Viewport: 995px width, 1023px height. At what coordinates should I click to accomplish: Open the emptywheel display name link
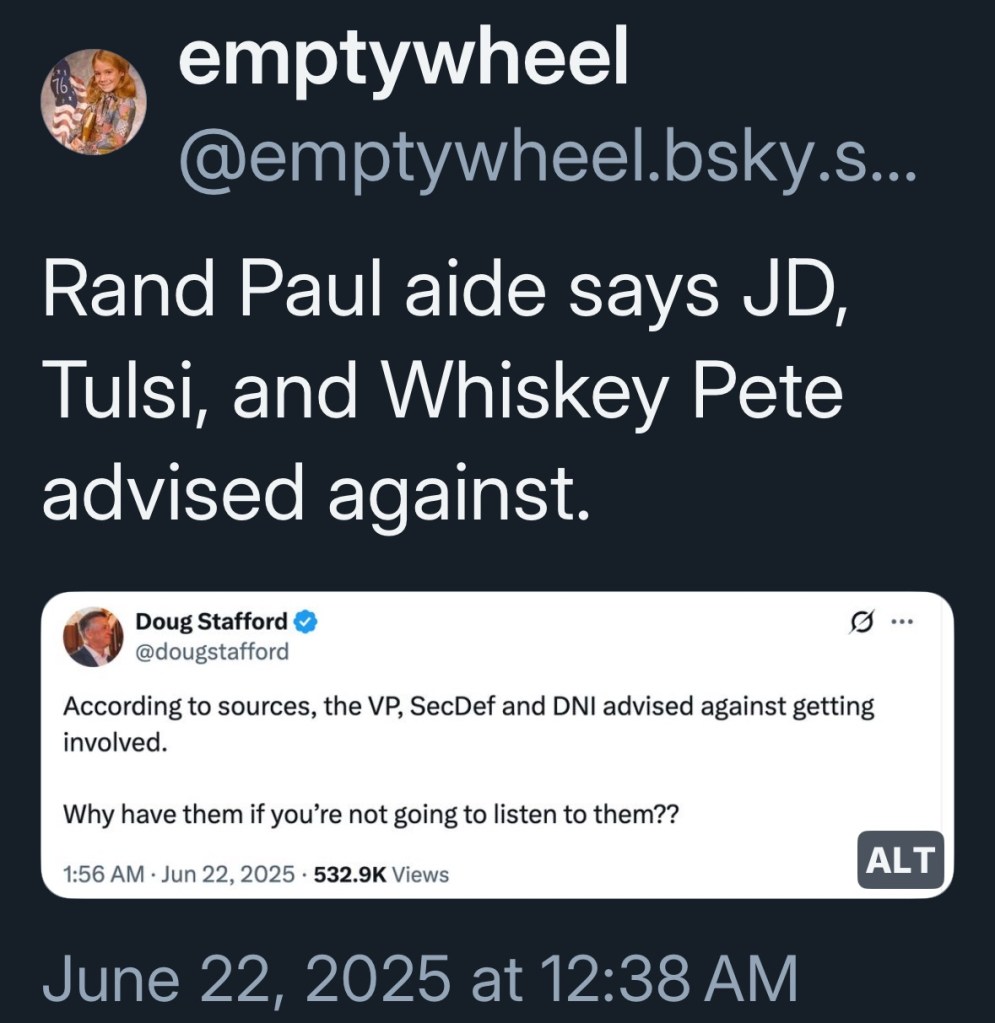402,60
